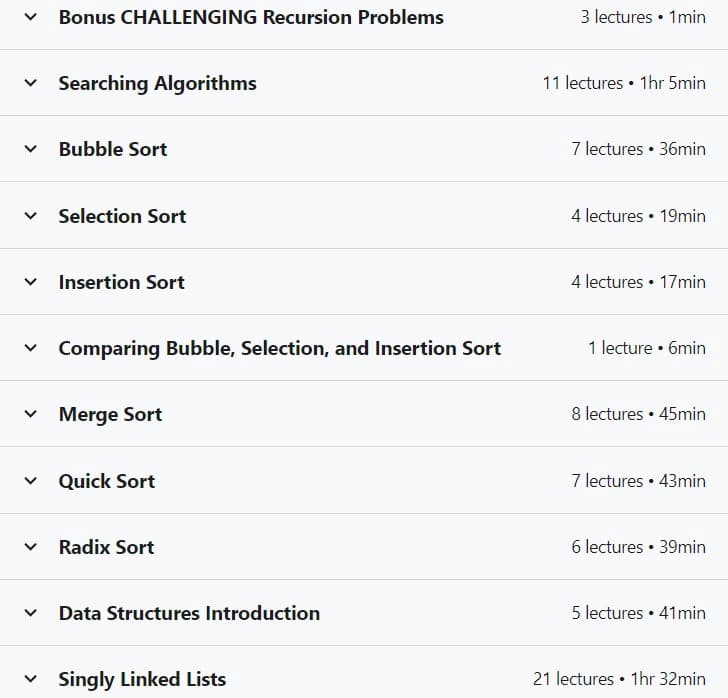Open the Bubble Sort section title
The width and height of the screenshot is (728, 698).
pos(113,149)
